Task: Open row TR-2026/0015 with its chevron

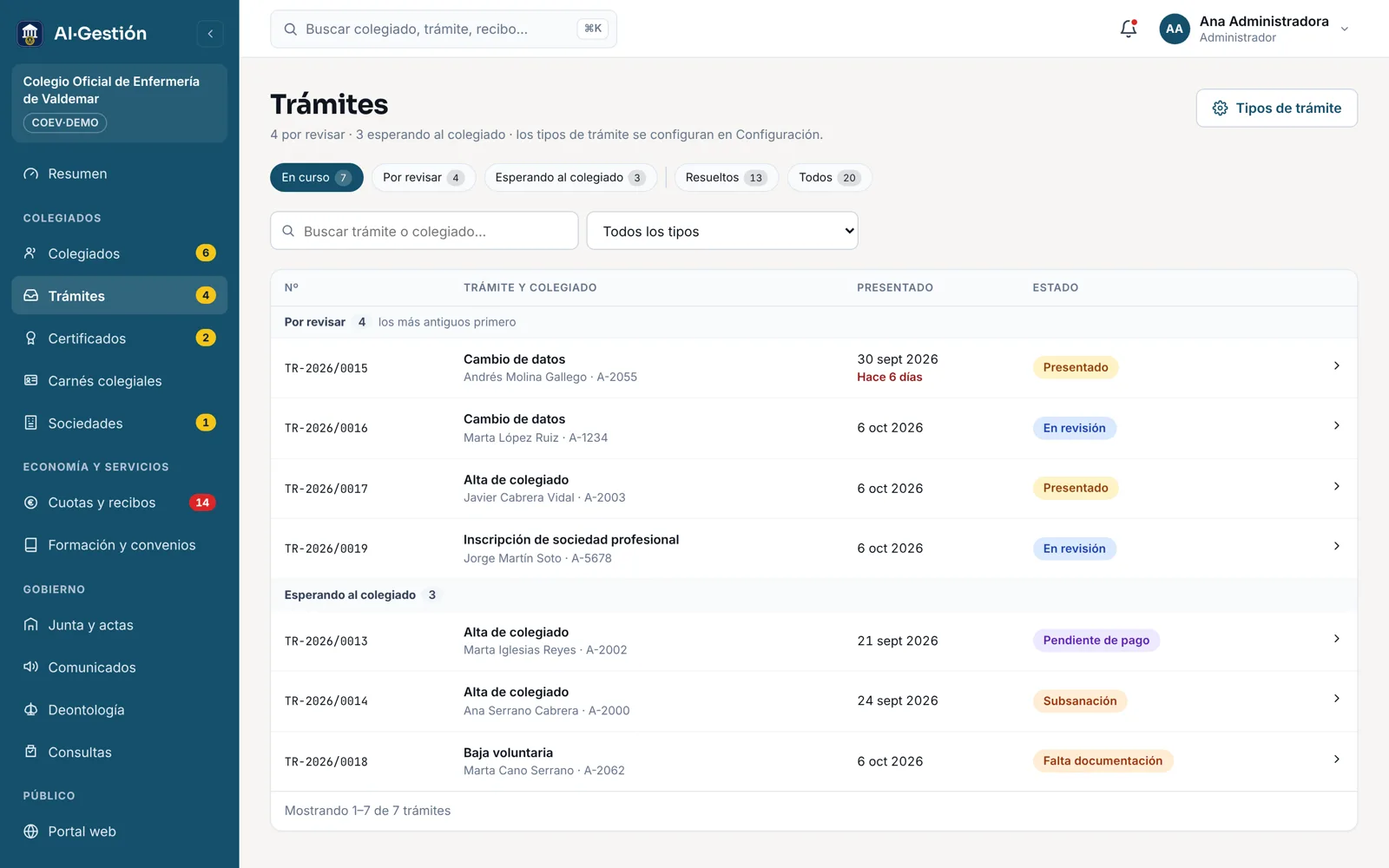Action: pyautogui.click(x=1337, y=366)
